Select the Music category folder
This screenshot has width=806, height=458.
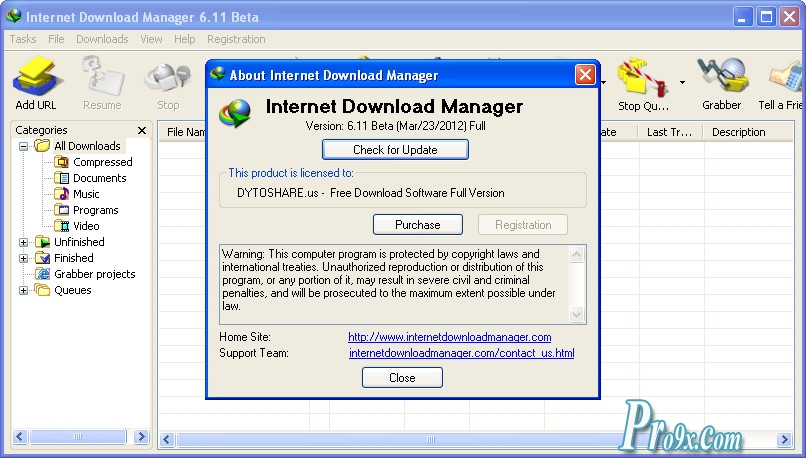tap(77, 194)
